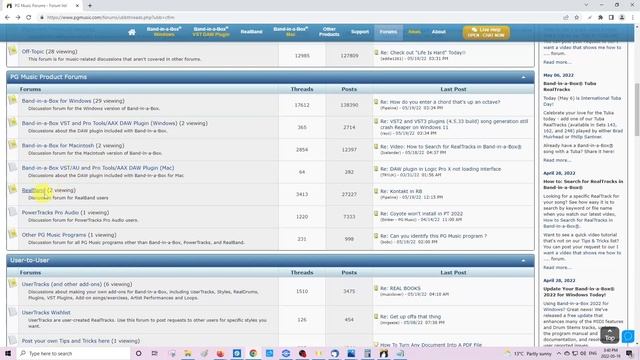Click post icon next to 'Re: Kontakt in RB'
This screenshot has width=640, height=360.
click(x=376, y=191)
